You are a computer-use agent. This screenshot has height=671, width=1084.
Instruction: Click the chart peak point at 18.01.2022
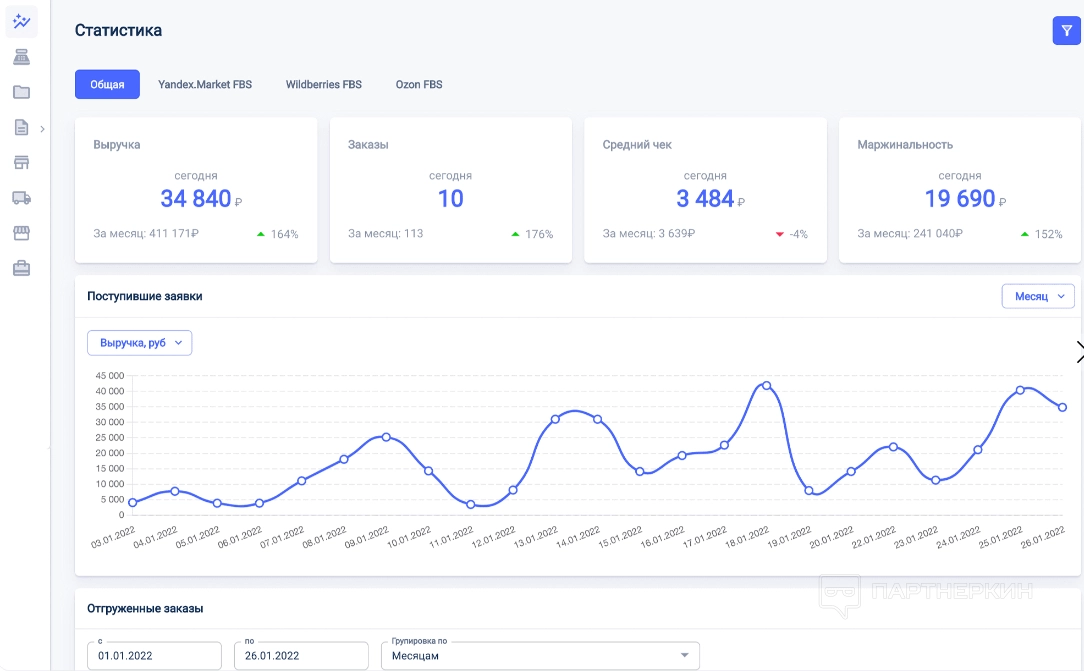[x=766, y=385]
